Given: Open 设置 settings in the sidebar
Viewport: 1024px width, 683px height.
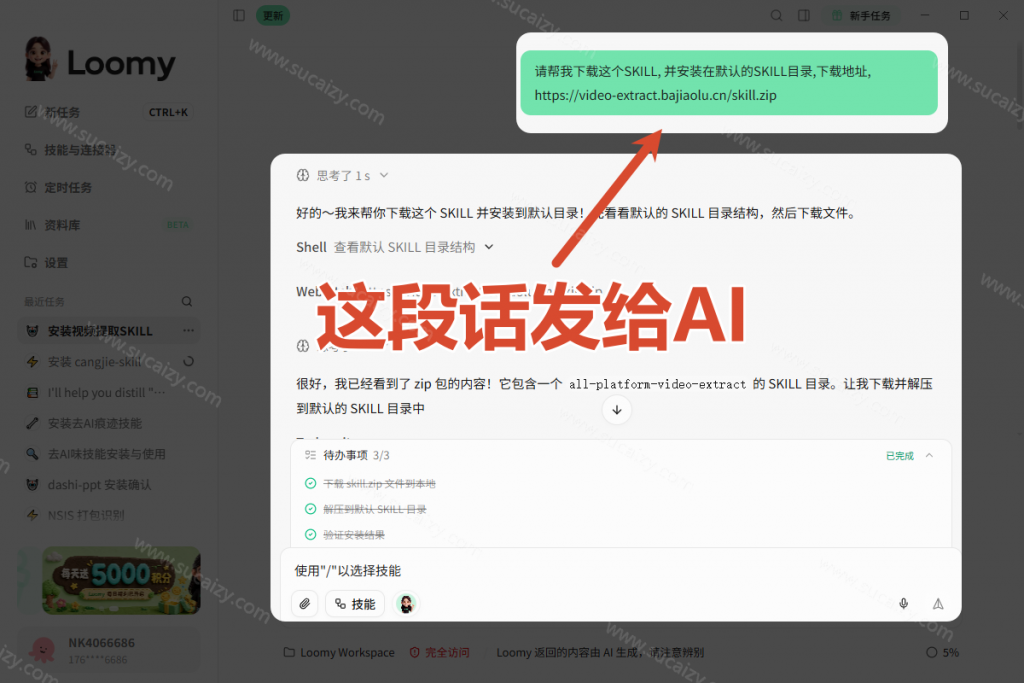Looking at the screenshot, I should [109, 262].
